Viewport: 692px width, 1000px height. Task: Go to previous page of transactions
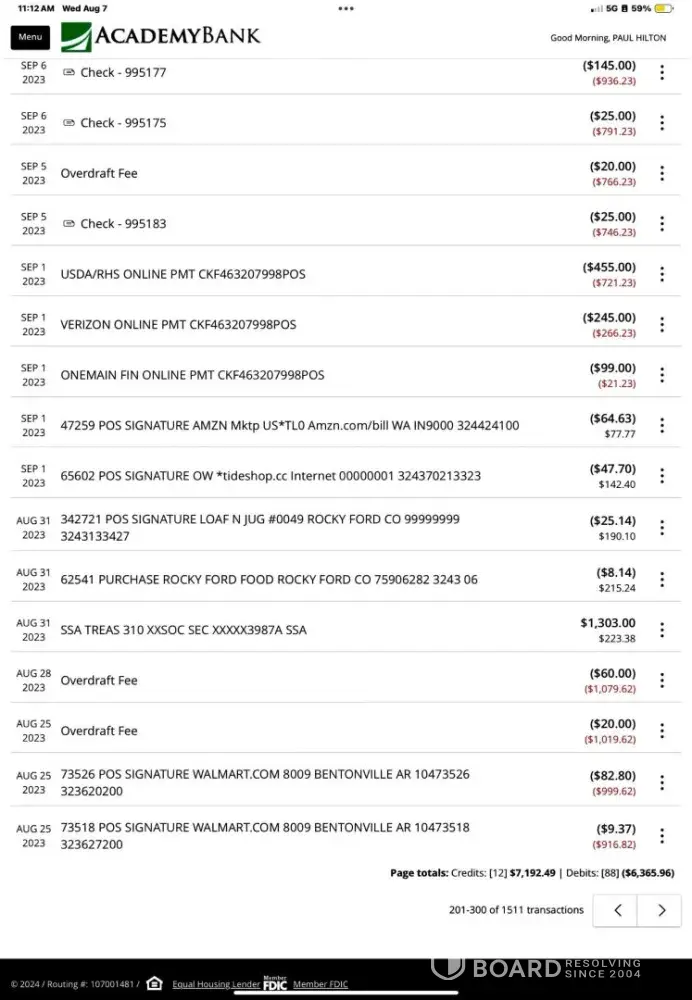(x=618, y=910)
